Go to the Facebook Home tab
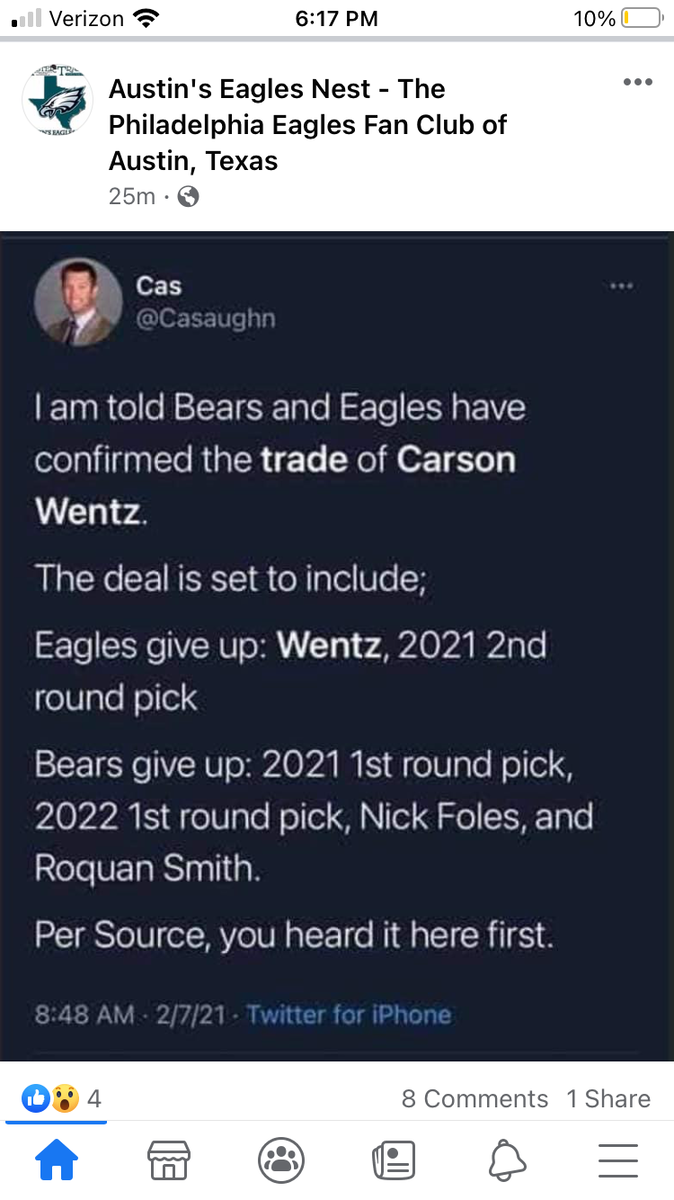This screenshot has height=1200, width=674. (55, 1160)
